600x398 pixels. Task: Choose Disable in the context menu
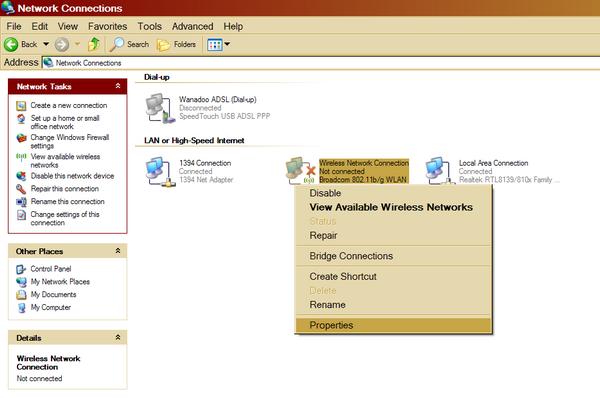click(393, 193)
